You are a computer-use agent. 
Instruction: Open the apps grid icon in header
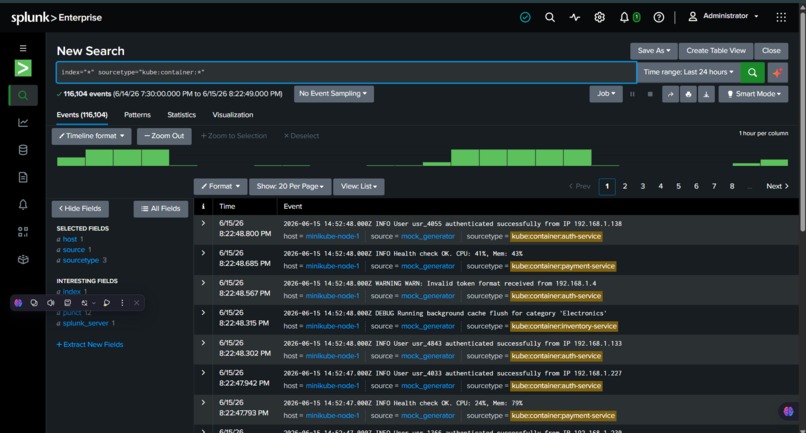pos(781,17)
